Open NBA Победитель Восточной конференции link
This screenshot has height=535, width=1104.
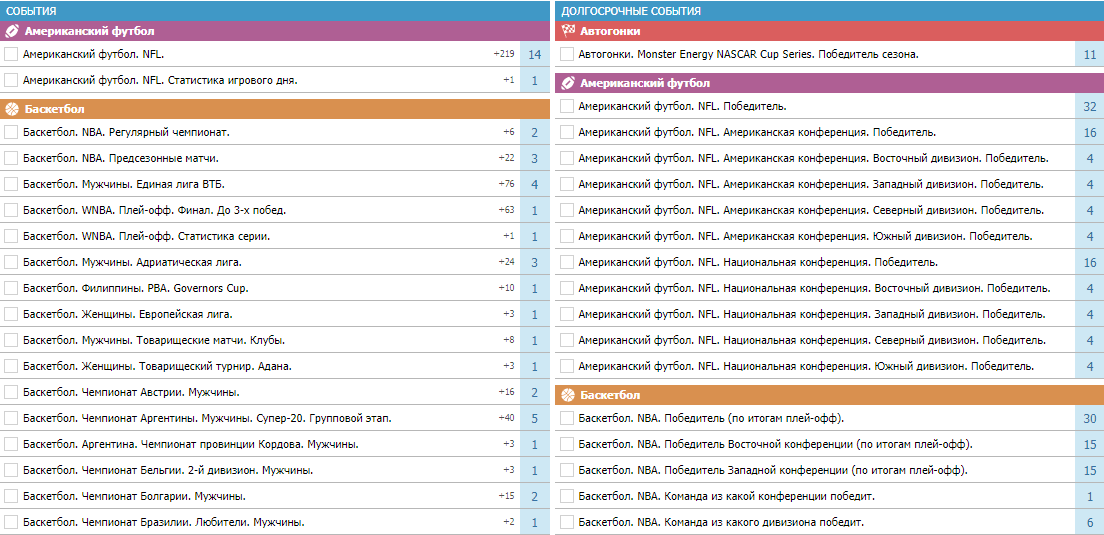tap(775, 444)
